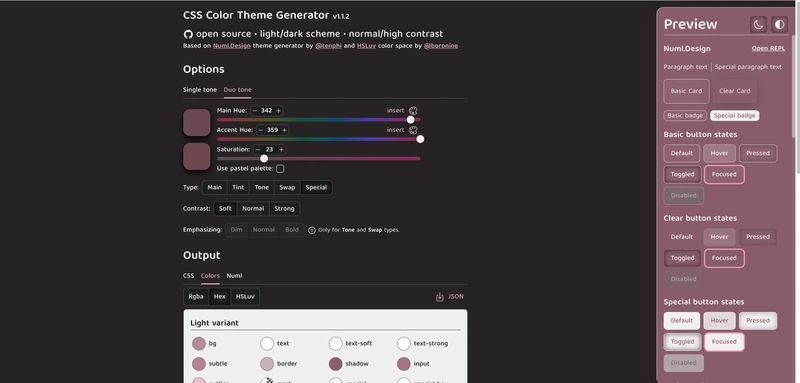Click the Special badge
800x383 pixels.
(735, 116)
